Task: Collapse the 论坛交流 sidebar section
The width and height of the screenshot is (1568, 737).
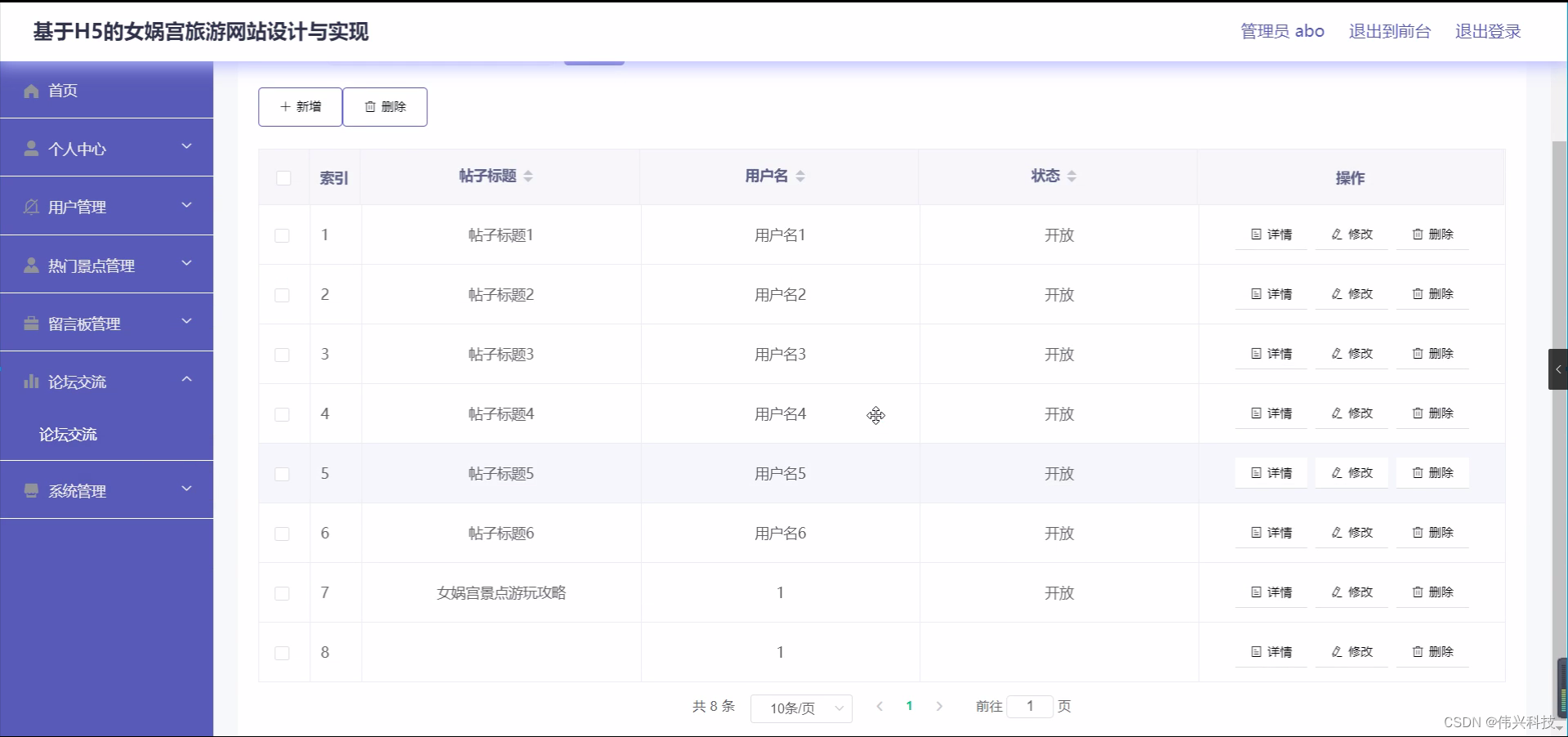Action: (186, 379)
